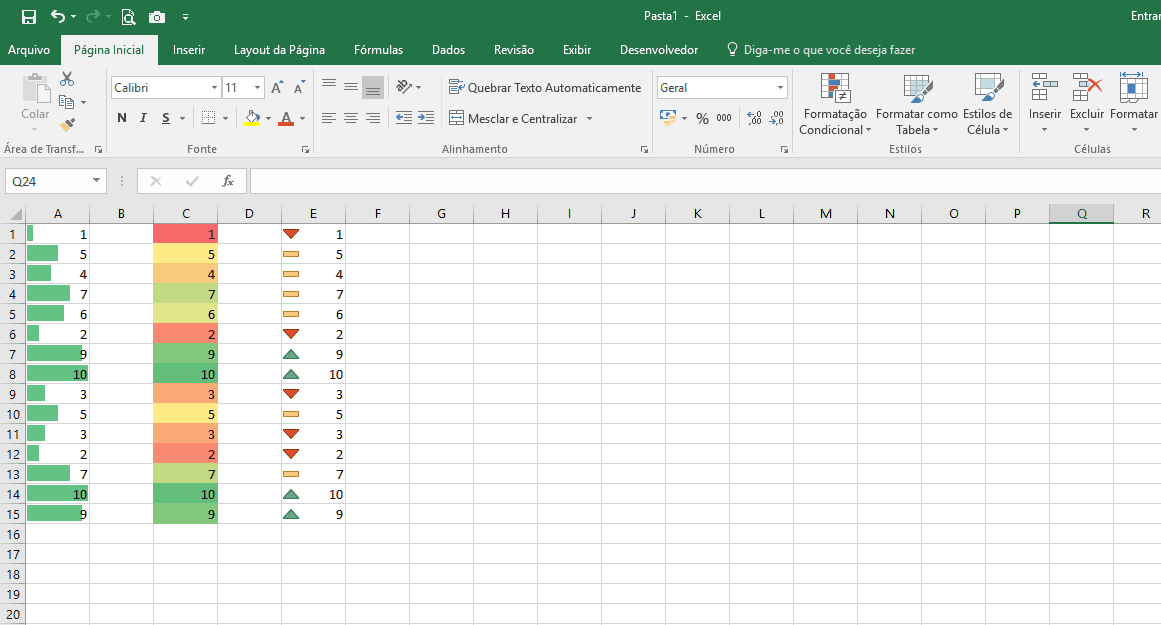Click the Percent Style icon
Image resolution: width=1161 pixels, height=625 pixels.
click(702, 118)
